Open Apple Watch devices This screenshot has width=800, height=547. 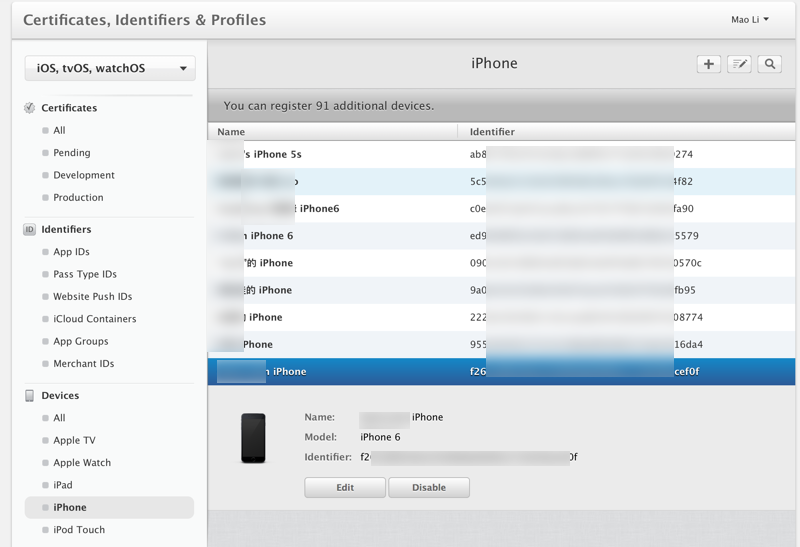pyautogui.click(x=82, y=463)
